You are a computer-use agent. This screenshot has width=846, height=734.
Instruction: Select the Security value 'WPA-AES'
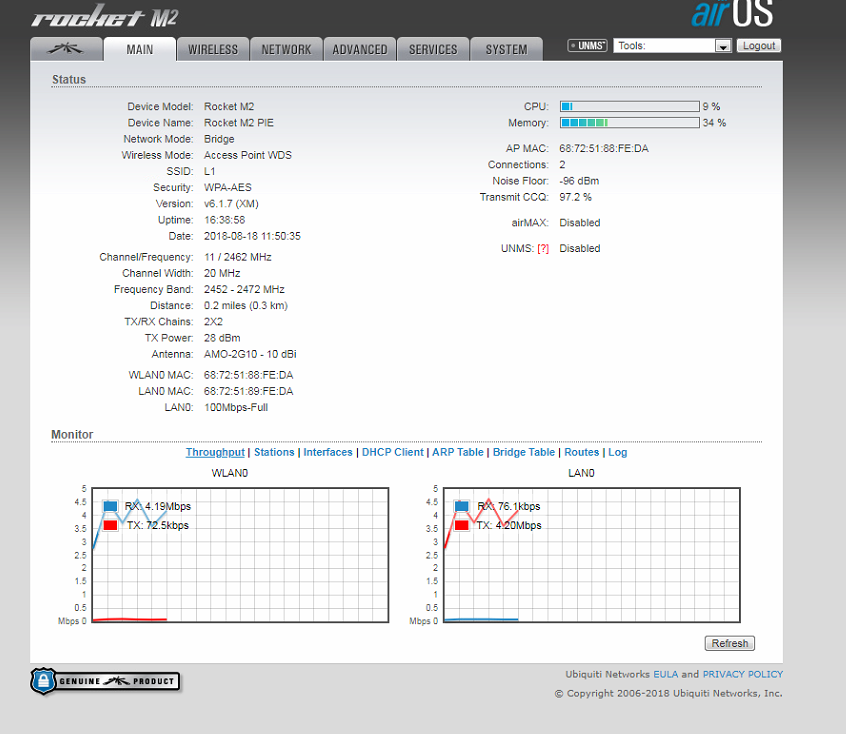tap(228, 188)
